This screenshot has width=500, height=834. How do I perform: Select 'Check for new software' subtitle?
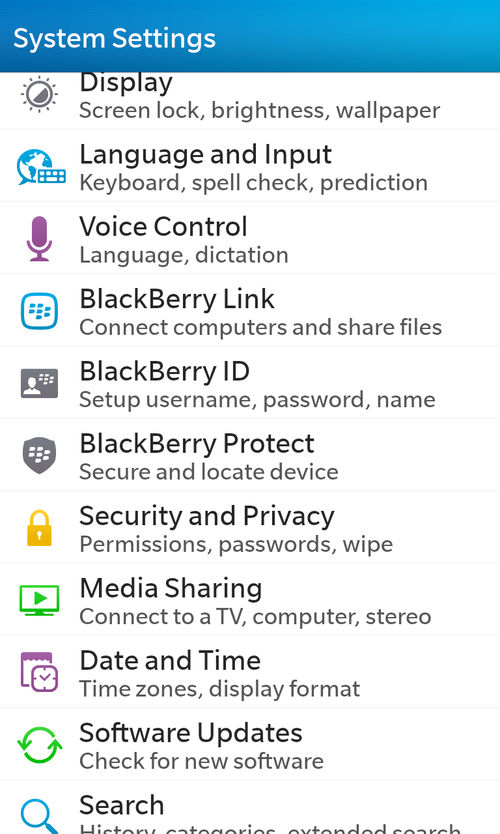click(x=202, y=761)
